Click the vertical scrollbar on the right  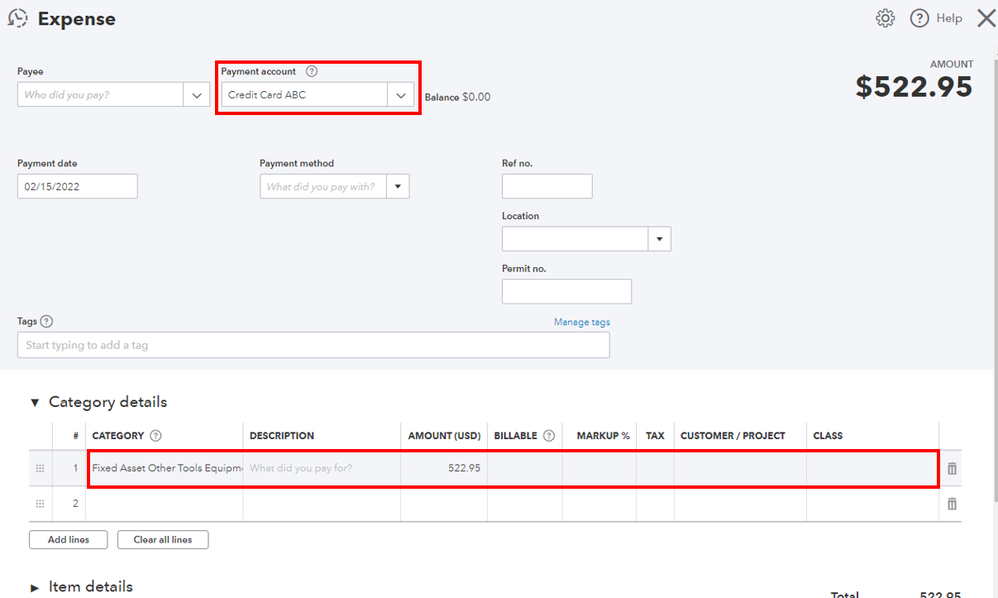click(x=995, y=280)
